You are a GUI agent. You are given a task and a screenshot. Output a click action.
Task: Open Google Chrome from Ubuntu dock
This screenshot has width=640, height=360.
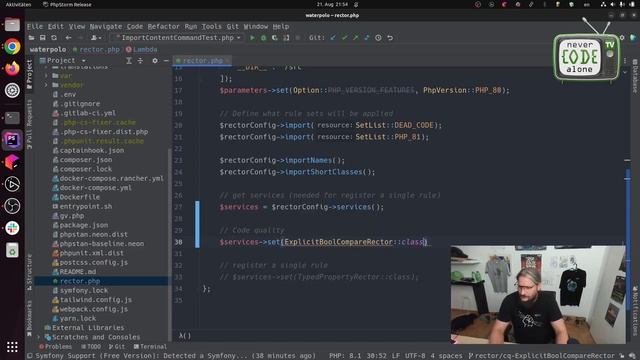coord(12,47)
